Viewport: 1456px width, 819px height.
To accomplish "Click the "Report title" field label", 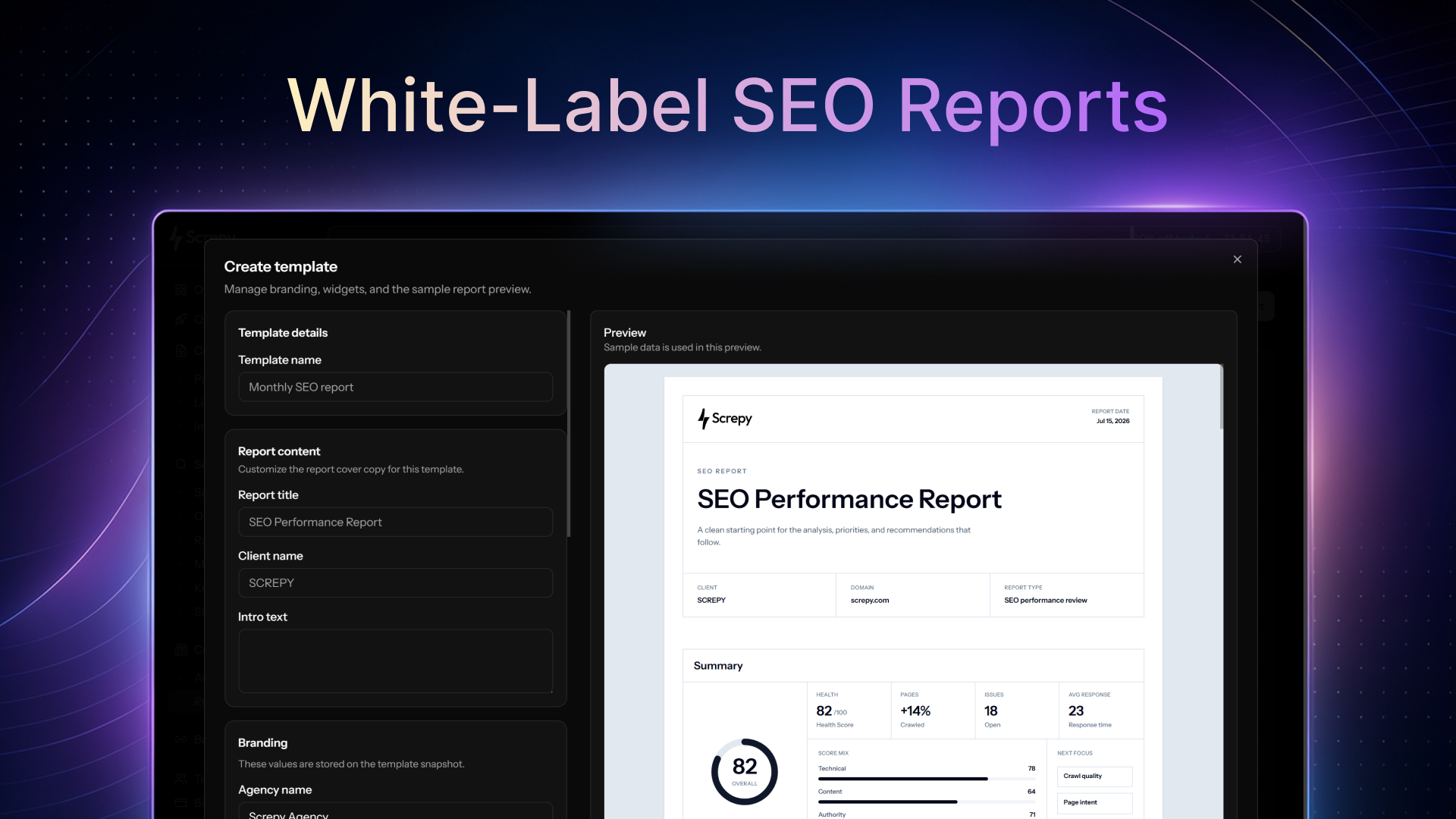I will tap(268, 495).
